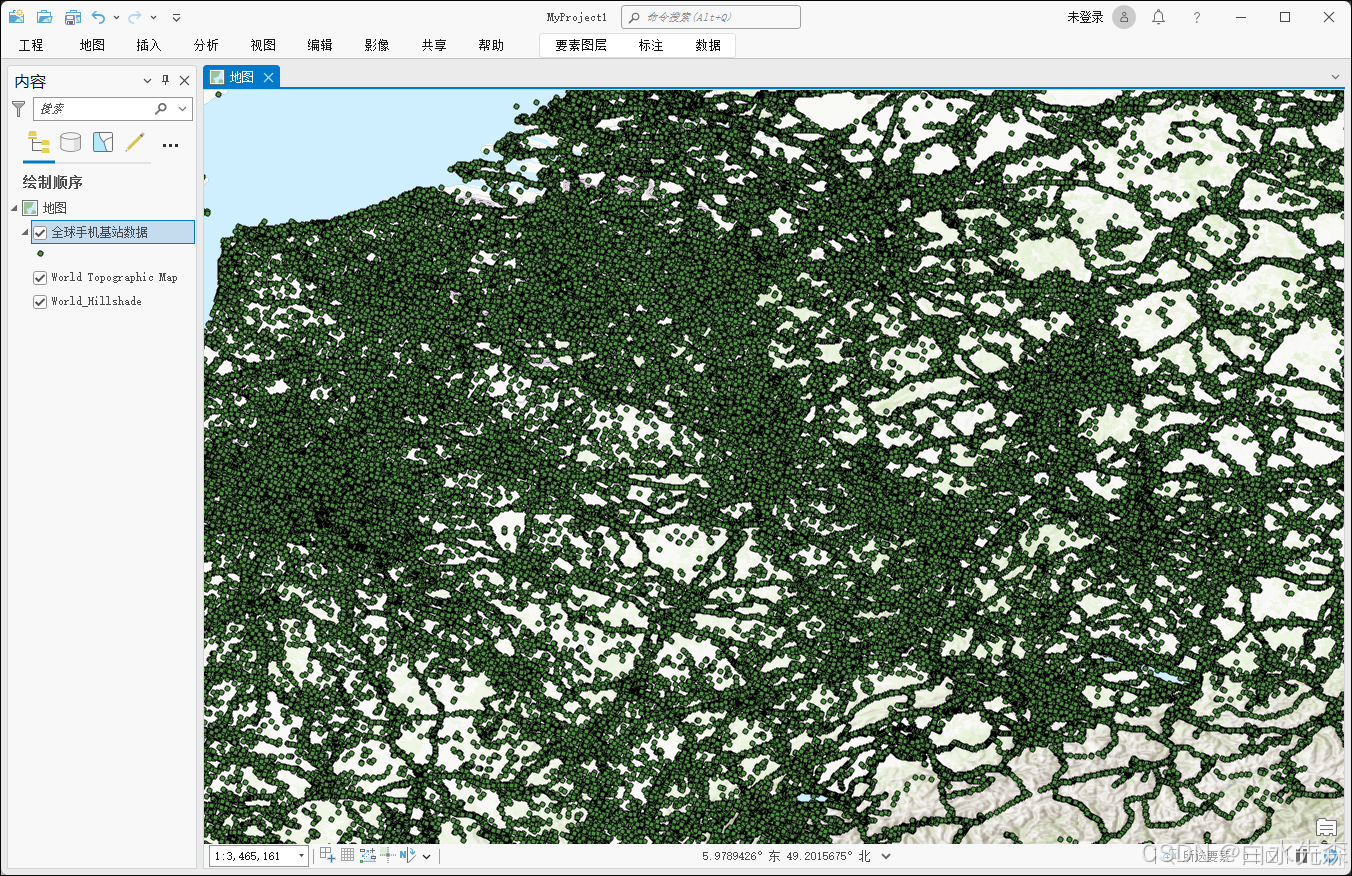Show more list-by options ellipsis
This screenshot has height=876, width=1352.
coord(171,145)
